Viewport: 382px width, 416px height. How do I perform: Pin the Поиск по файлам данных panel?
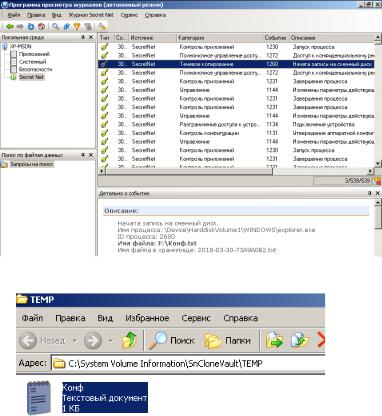point(83,155)
